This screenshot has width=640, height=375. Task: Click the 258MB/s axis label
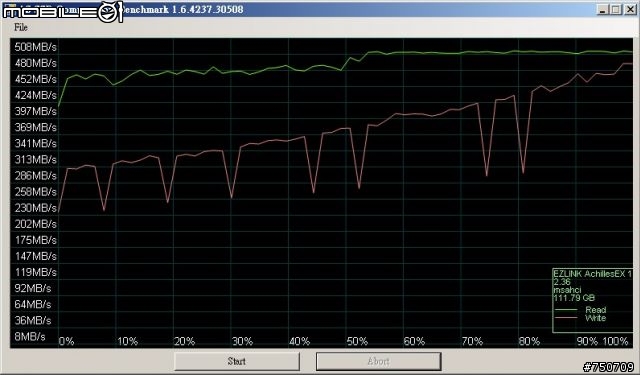(x=36, y=191)
